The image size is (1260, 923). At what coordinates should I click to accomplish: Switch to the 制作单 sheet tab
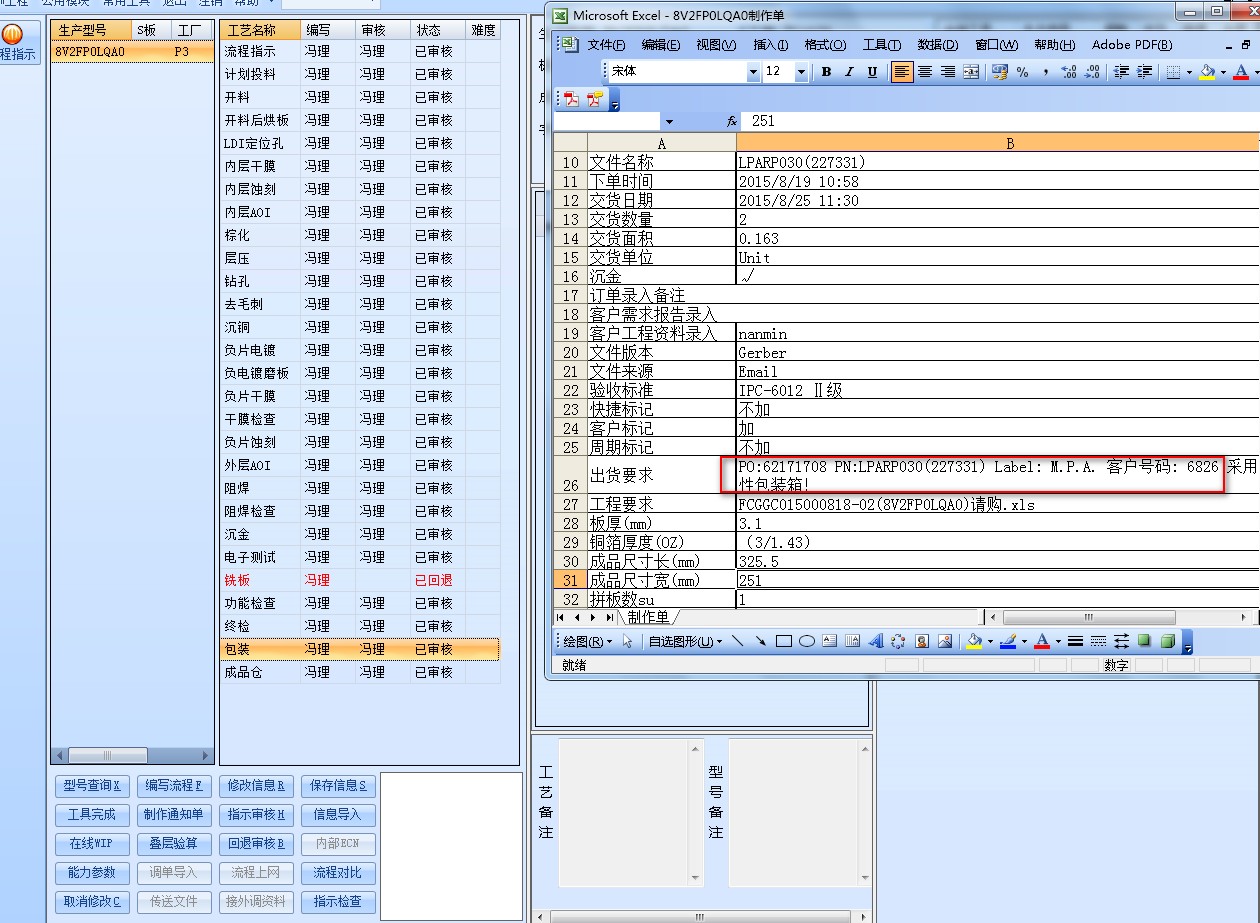648,617
